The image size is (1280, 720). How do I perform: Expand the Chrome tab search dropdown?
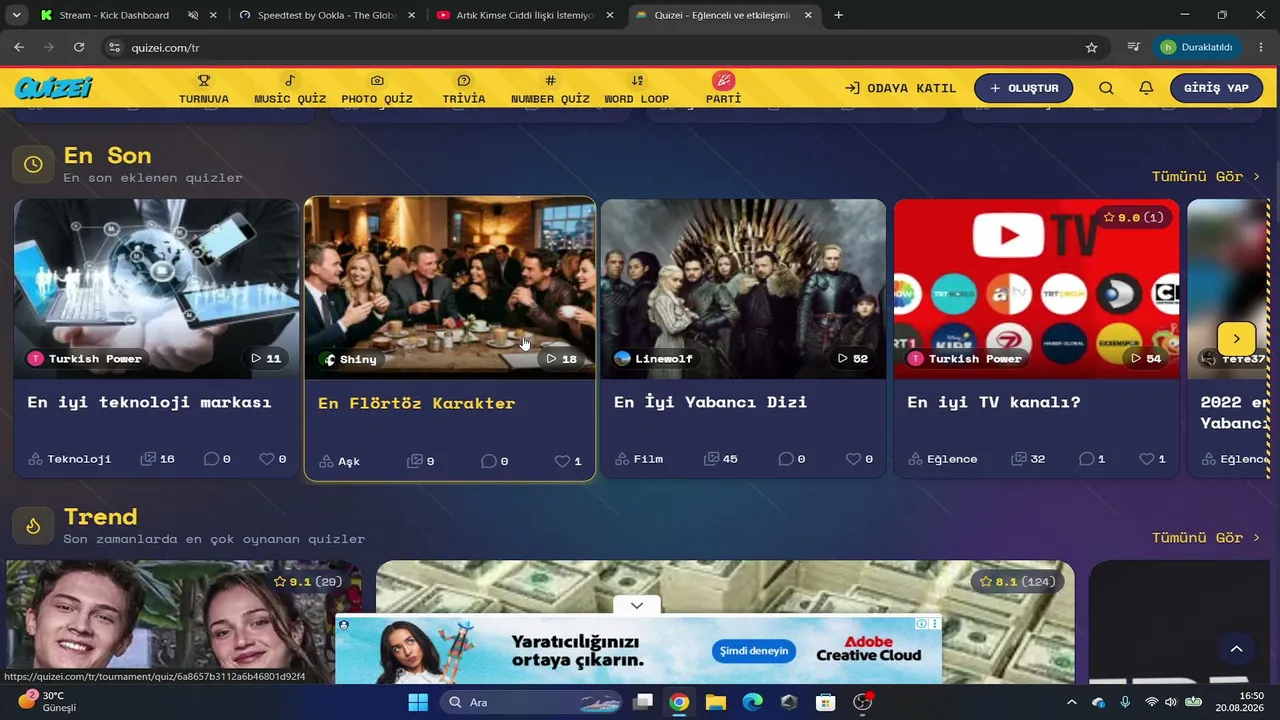coord(16,15)
